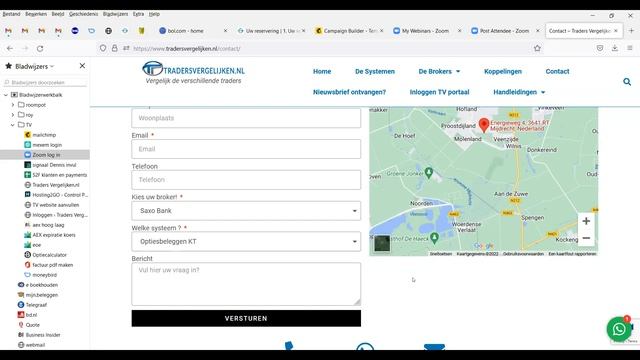Click the first pinned Gmail tab
This screenshot has width=640, height=360.
(8, 31)
